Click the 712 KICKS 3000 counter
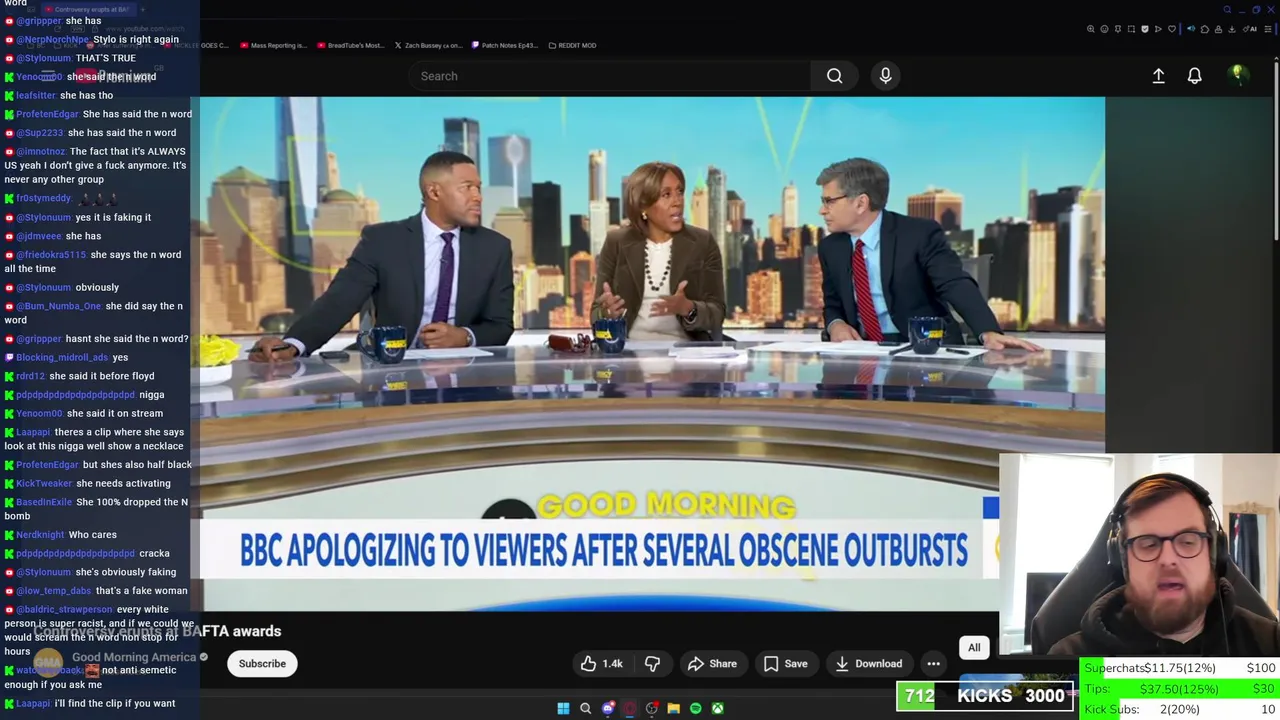The image size is (1280, 720). (x=984, y=696)
